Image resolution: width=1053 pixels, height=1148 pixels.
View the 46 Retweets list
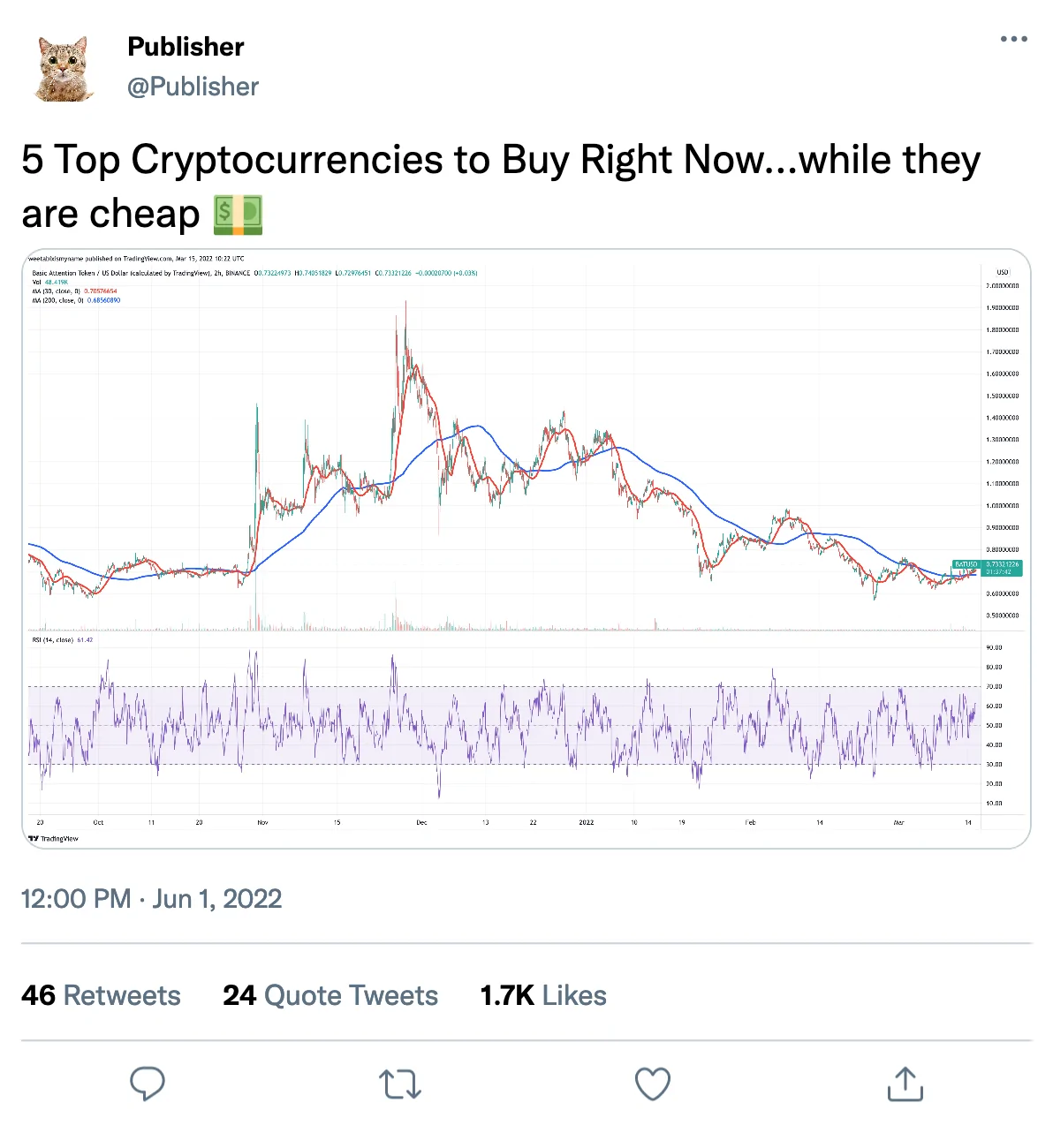101,995
